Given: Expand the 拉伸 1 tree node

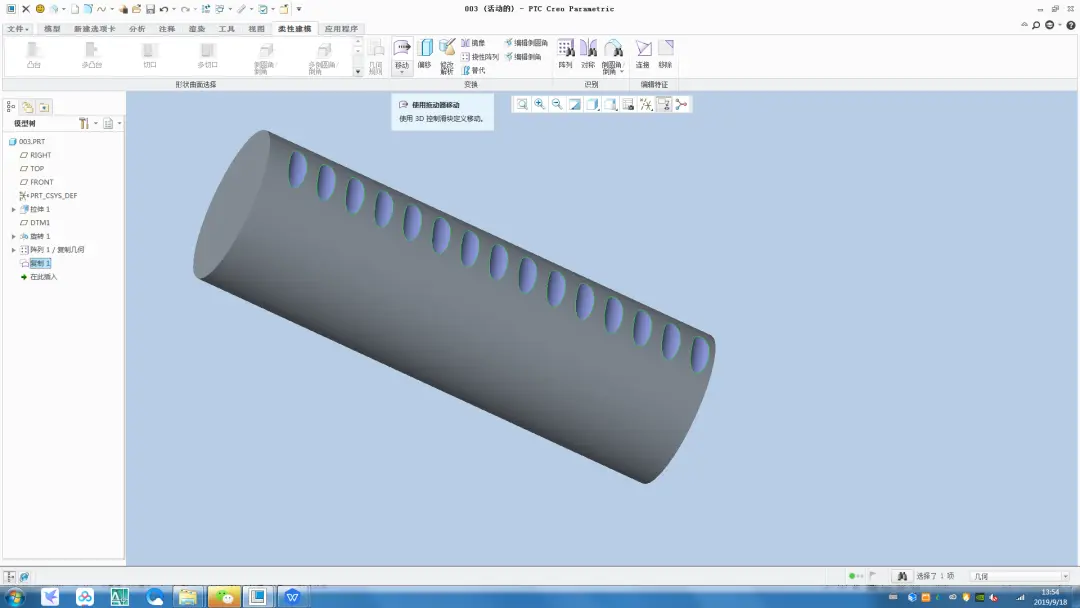Looking at the screenshot, I should coord(14,209).
